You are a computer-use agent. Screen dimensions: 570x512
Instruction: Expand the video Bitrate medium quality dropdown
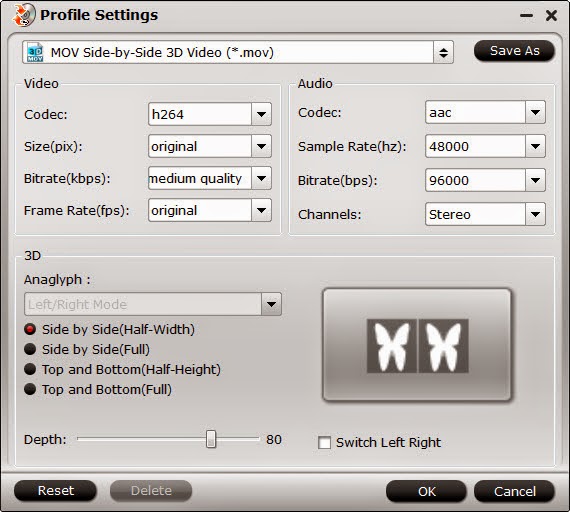[x=261, y=178]
